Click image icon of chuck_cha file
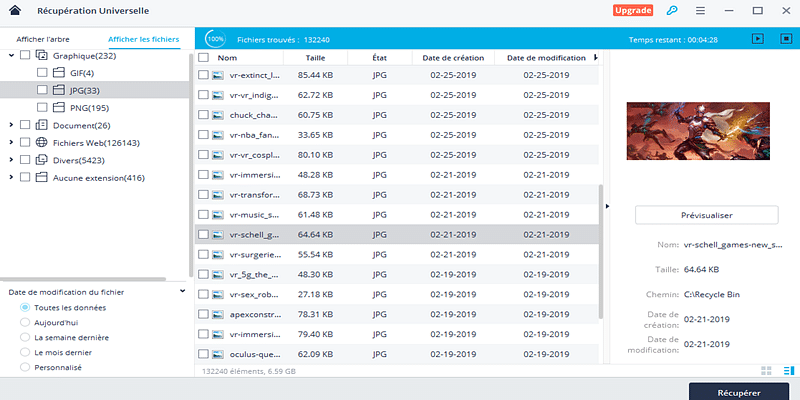 click(218, 115)
